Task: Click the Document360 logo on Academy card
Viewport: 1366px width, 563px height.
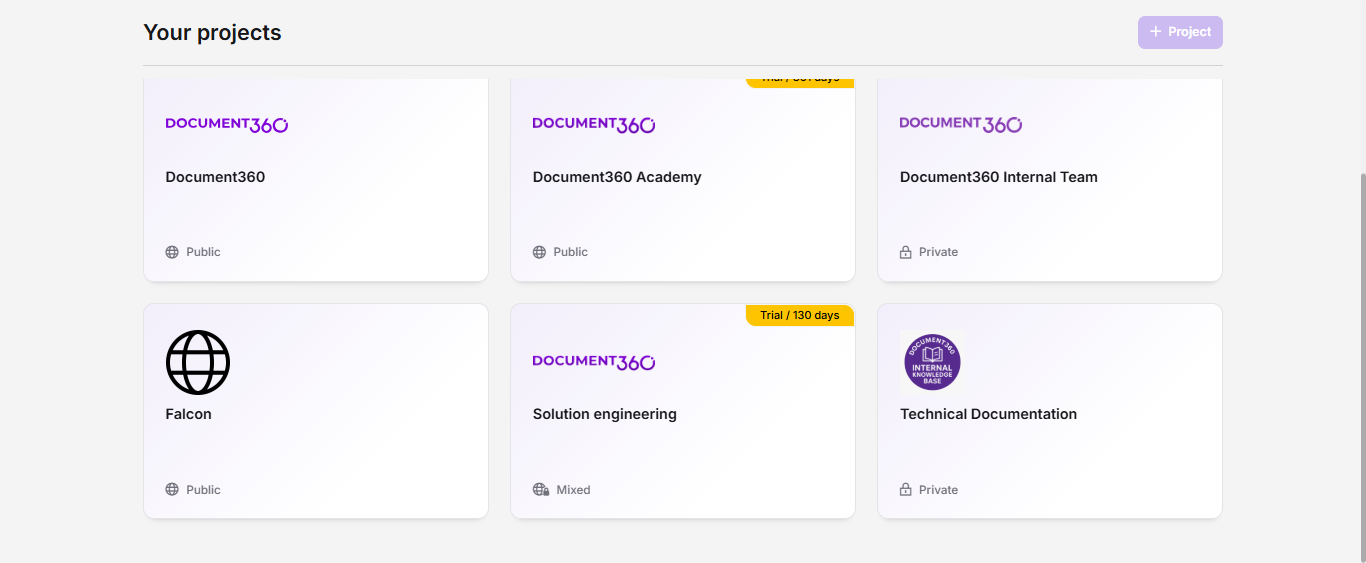Action: (x=594, y=124)
